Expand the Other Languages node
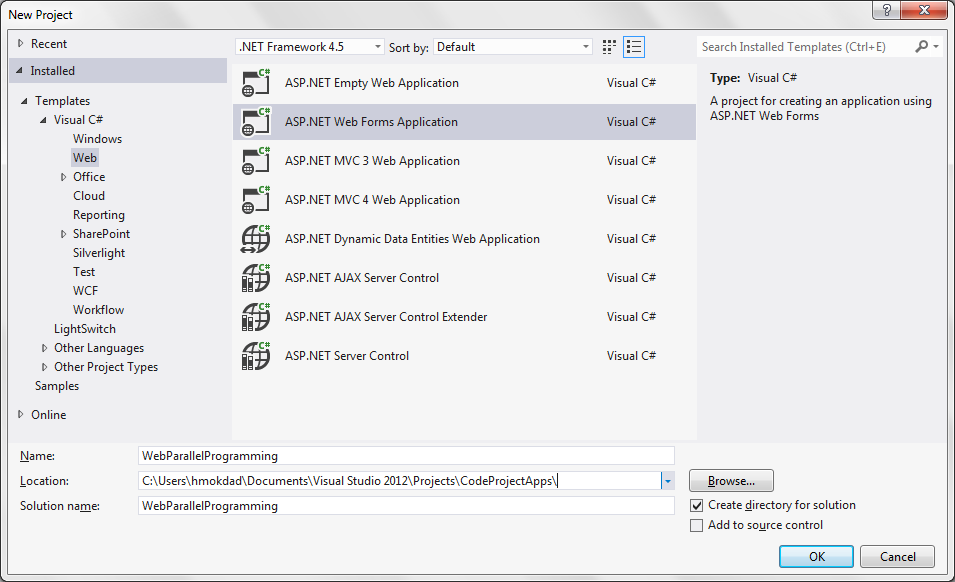 click(44, 348)
